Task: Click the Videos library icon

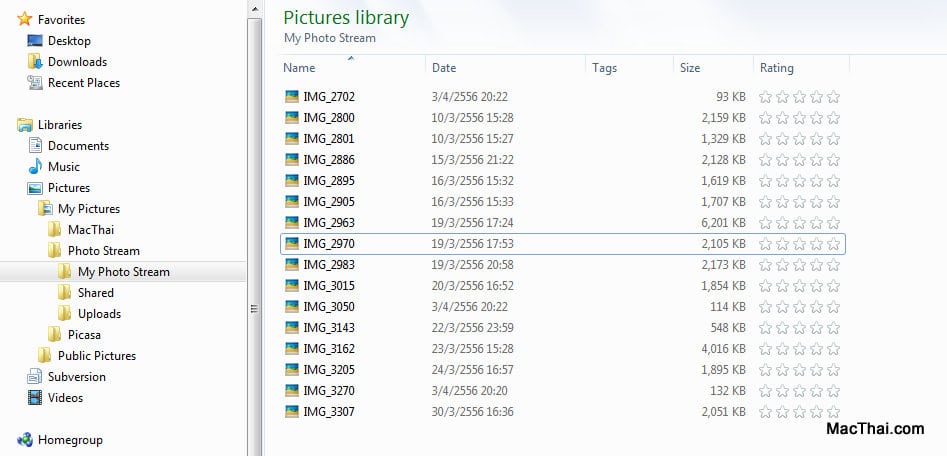Action: coord(35,397)
